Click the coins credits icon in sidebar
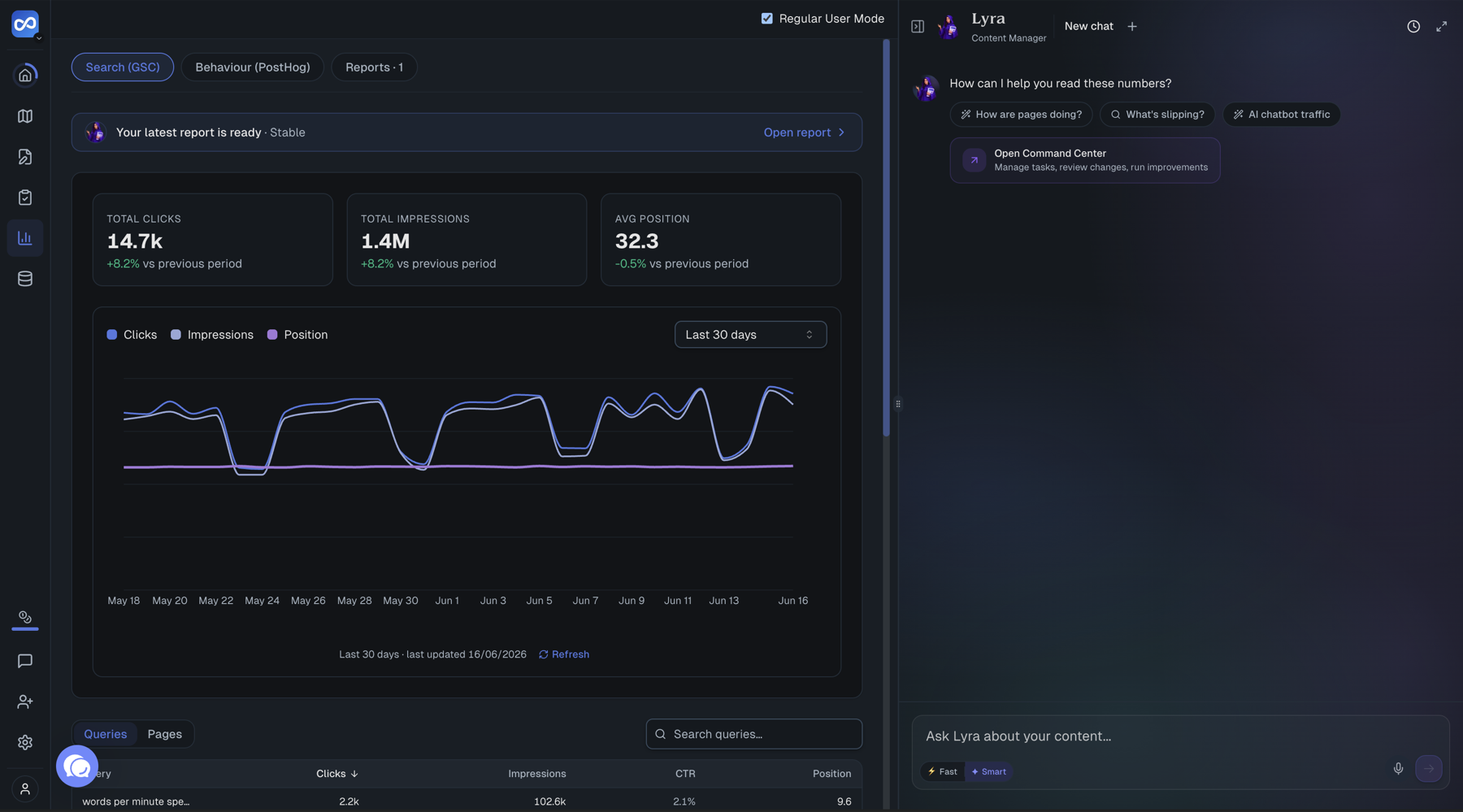1463x812 pixels. pos(25,617)
